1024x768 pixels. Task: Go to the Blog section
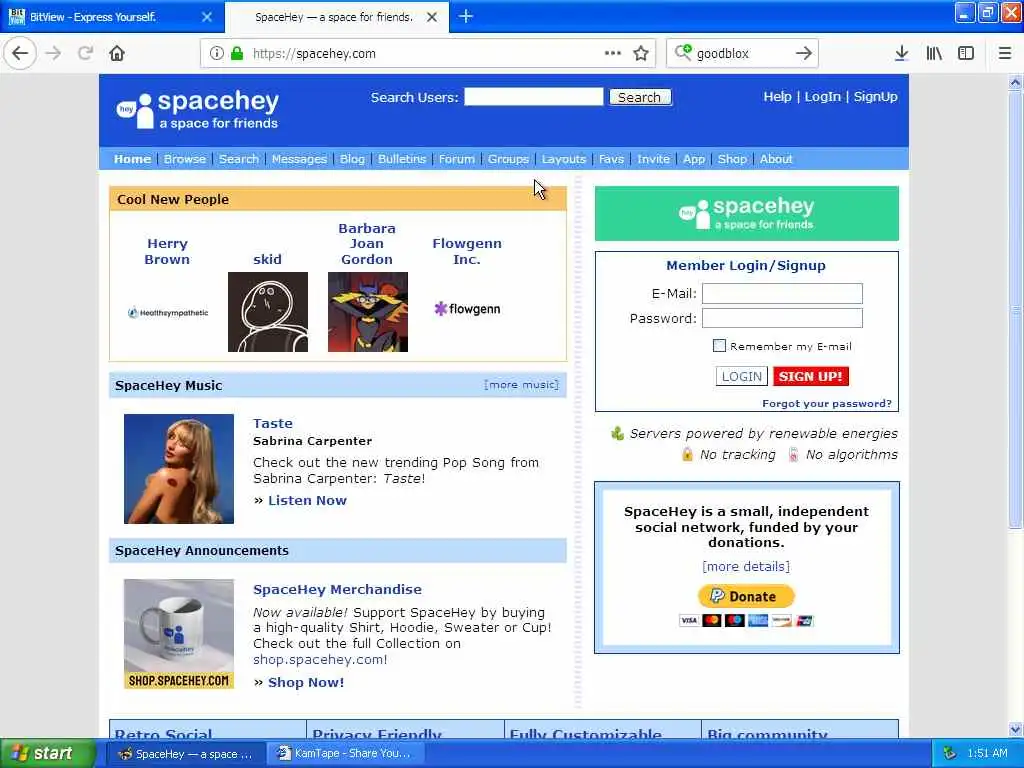point(352,159)
